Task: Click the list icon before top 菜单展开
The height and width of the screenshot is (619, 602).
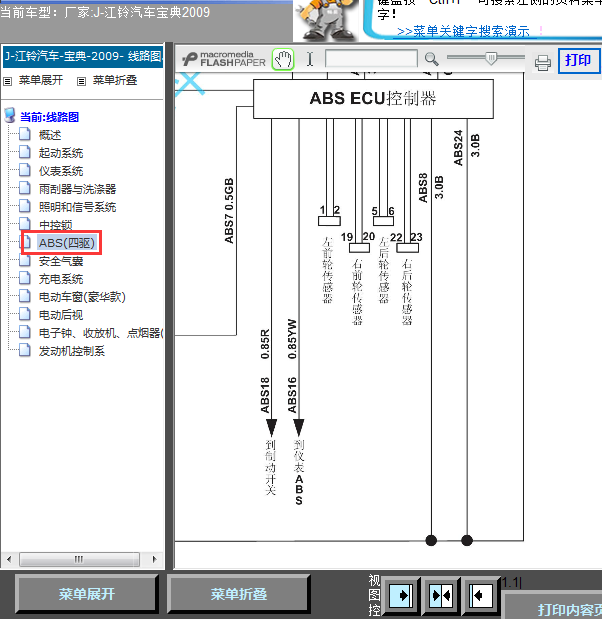Action: click(8, 81)
